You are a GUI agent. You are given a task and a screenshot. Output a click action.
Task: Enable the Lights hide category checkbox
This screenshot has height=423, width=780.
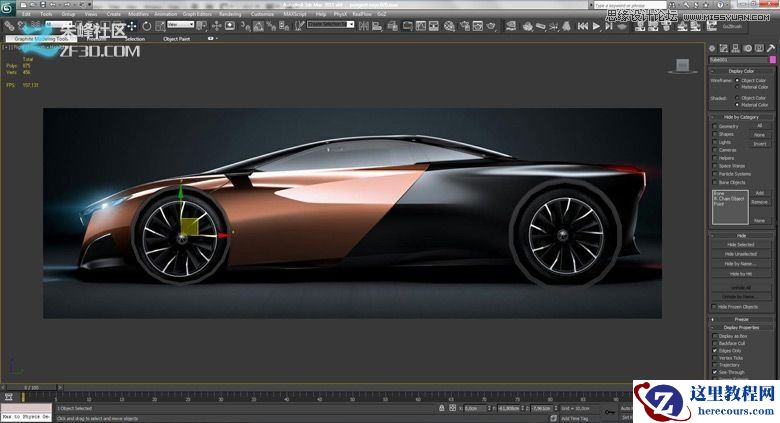coord(715,142)
